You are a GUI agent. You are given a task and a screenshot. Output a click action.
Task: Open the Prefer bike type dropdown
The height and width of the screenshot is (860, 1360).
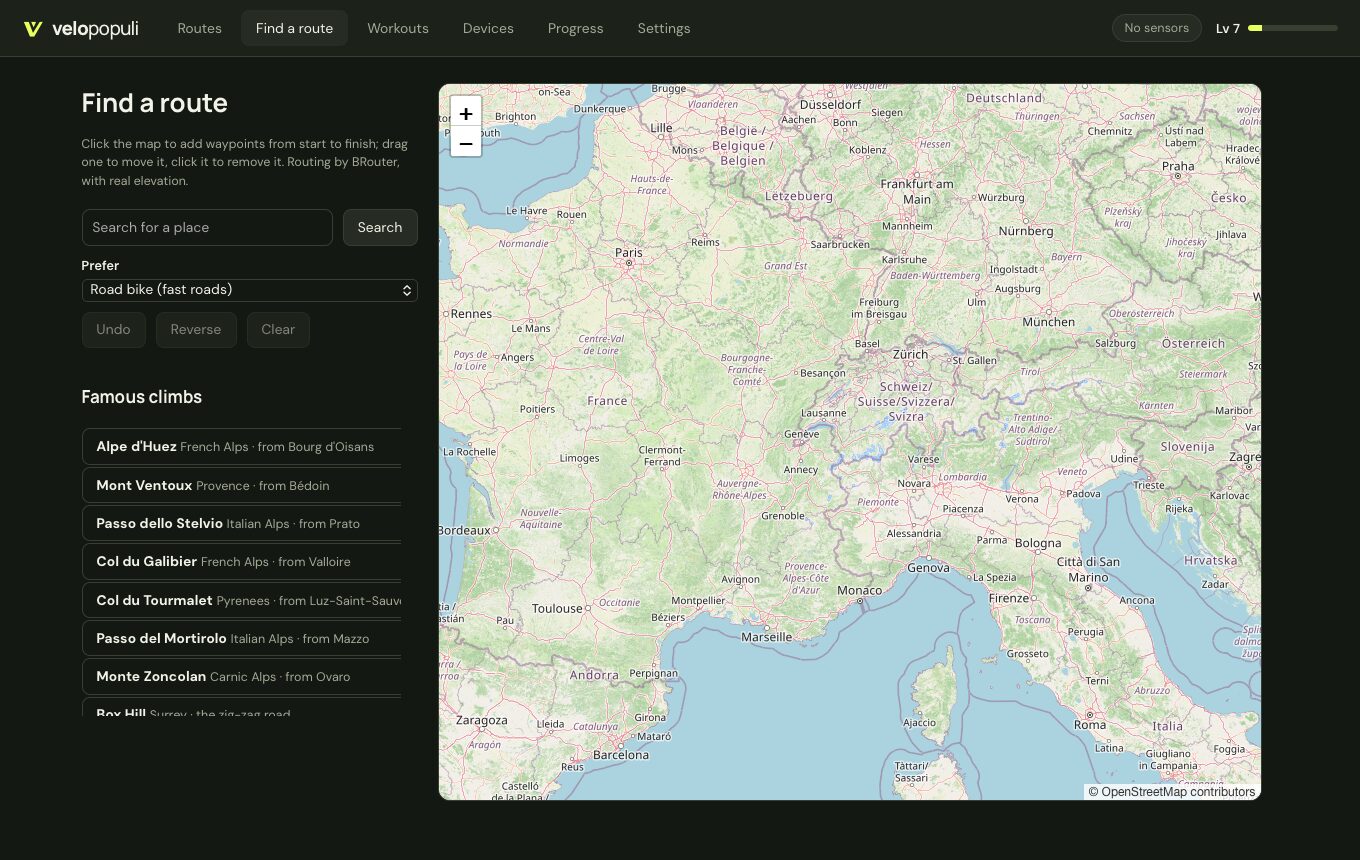249,290
